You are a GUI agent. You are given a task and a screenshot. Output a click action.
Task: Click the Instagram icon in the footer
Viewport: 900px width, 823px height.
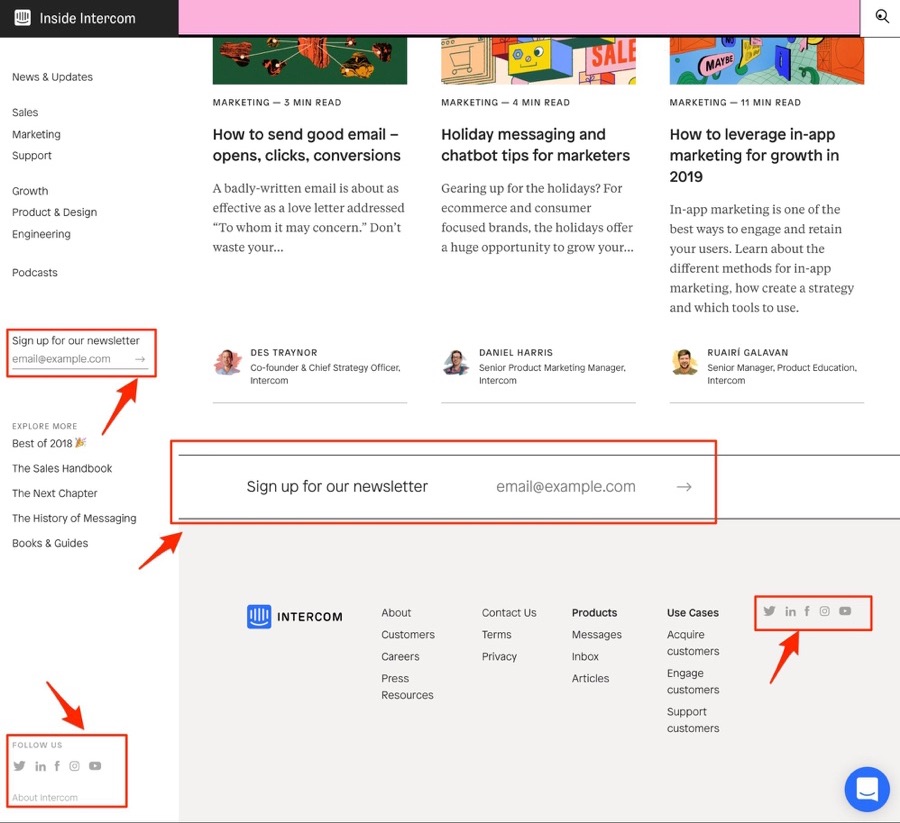click(824, 611)
